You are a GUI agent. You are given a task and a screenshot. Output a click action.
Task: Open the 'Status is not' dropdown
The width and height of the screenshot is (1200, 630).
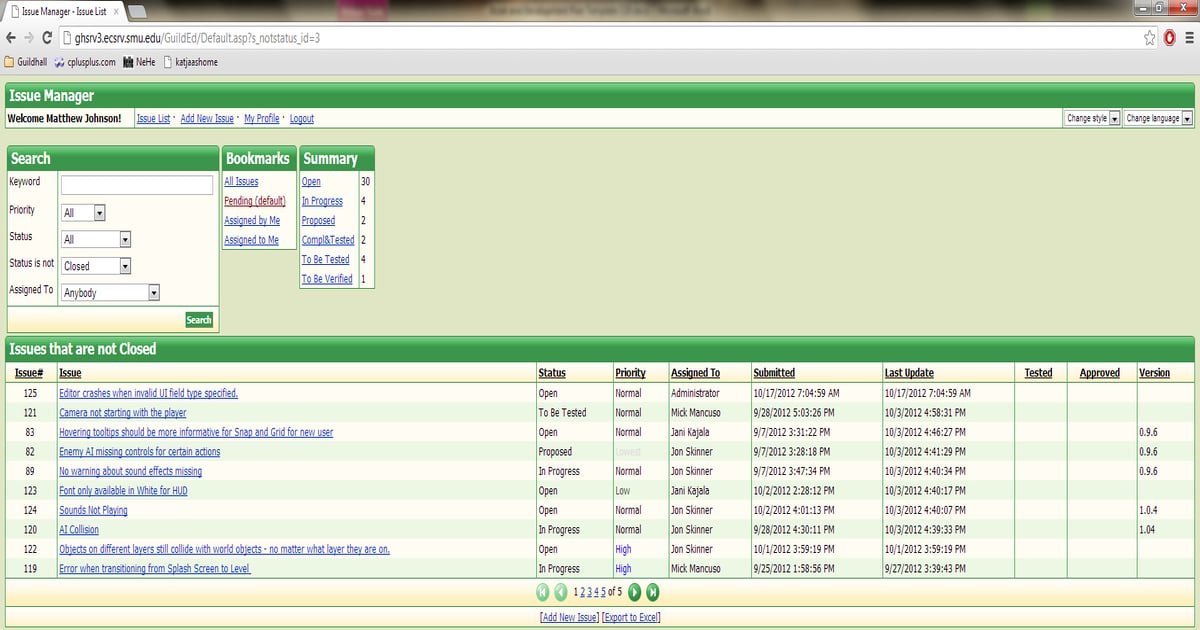pyautogui.click(x=97, y=266)
